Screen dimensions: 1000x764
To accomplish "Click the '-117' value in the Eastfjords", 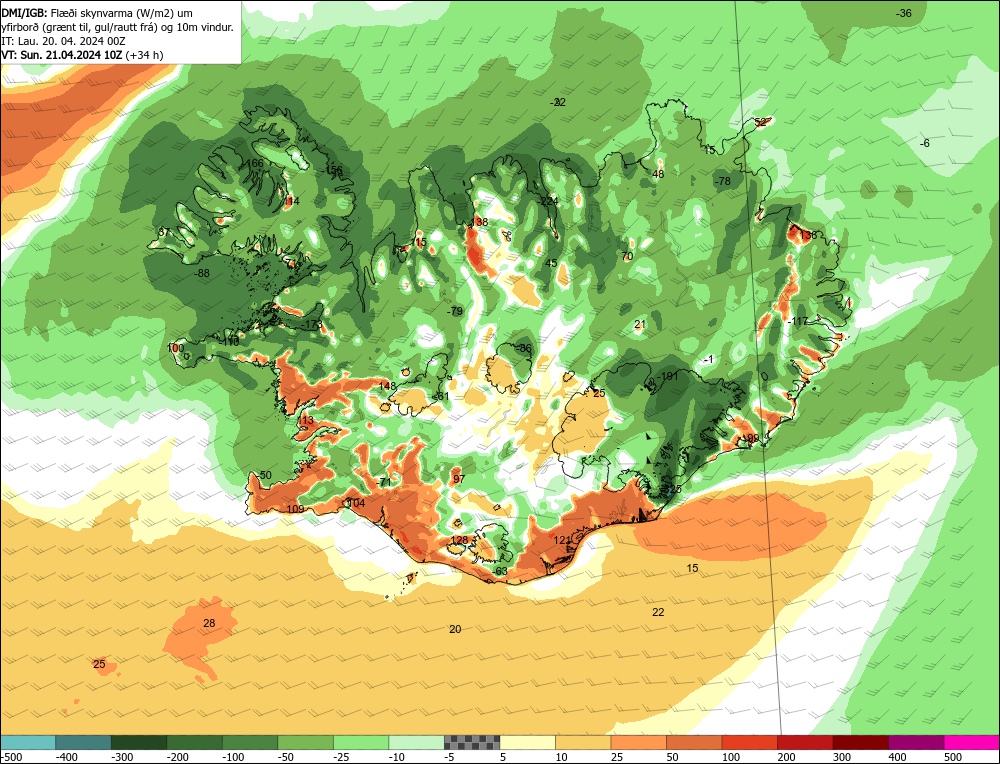I will (x=797, y=321).
